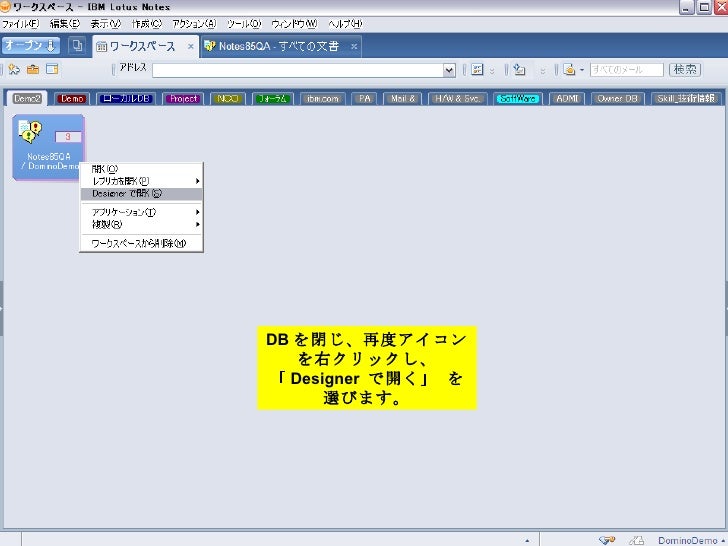This screenshot has height=546, width=728.
Task: Select the Mail & workspace tab
Action: click(402, 98)
